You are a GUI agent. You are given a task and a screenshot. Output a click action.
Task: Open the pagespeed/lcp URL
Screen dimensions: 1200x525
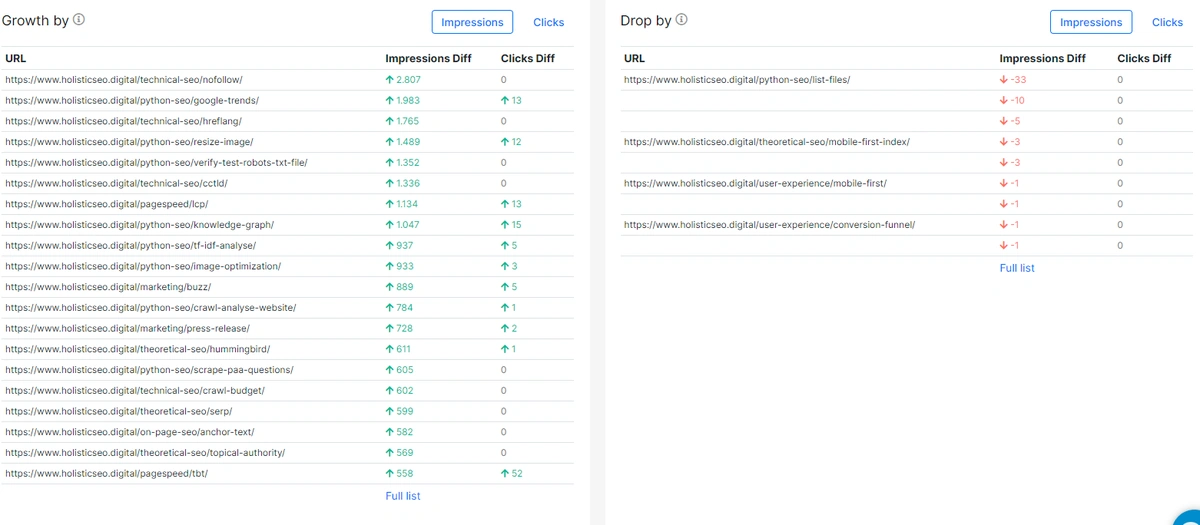tap(110, 204)
